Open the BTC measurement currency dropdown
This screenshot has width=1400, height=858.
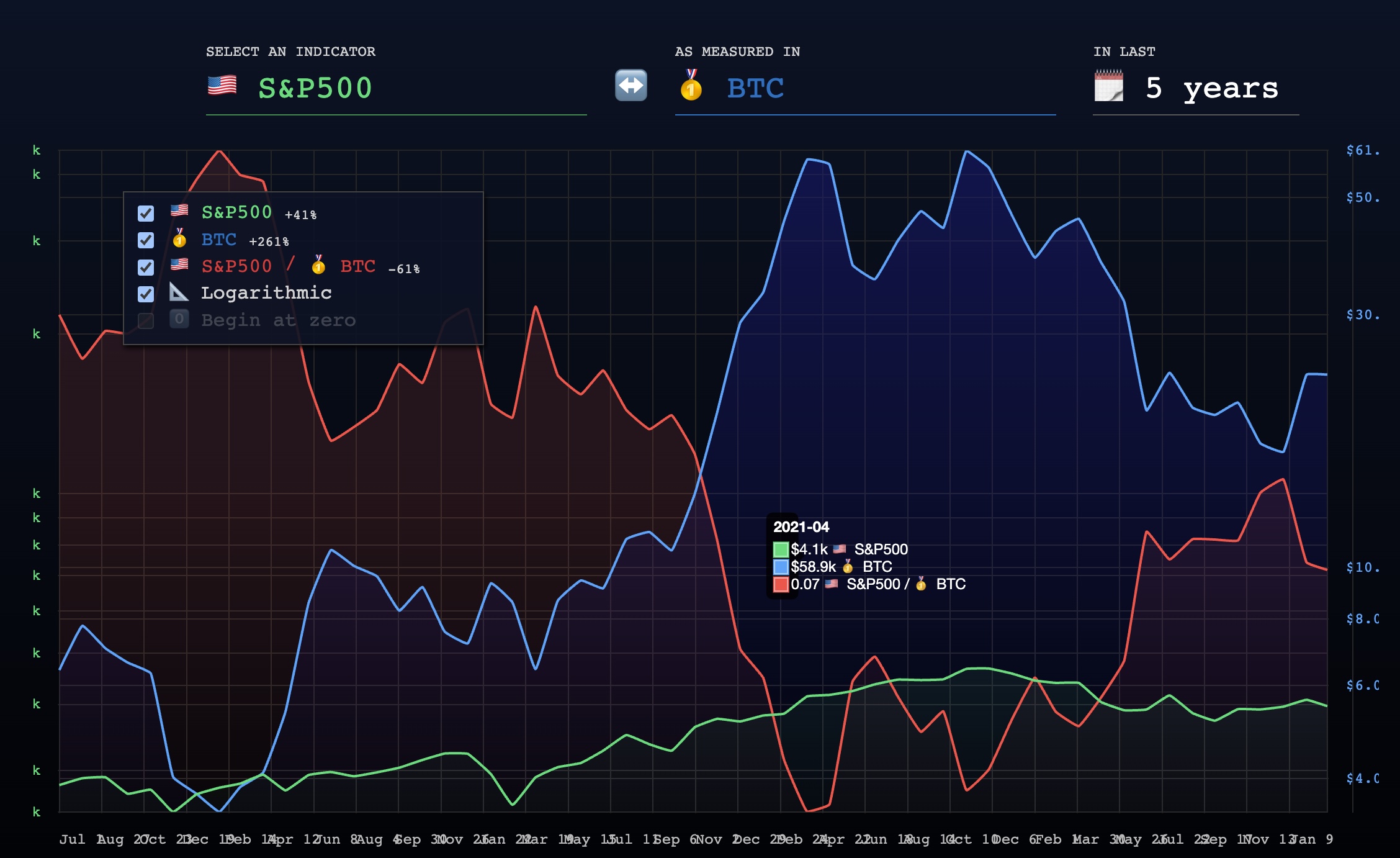[755, 88]
